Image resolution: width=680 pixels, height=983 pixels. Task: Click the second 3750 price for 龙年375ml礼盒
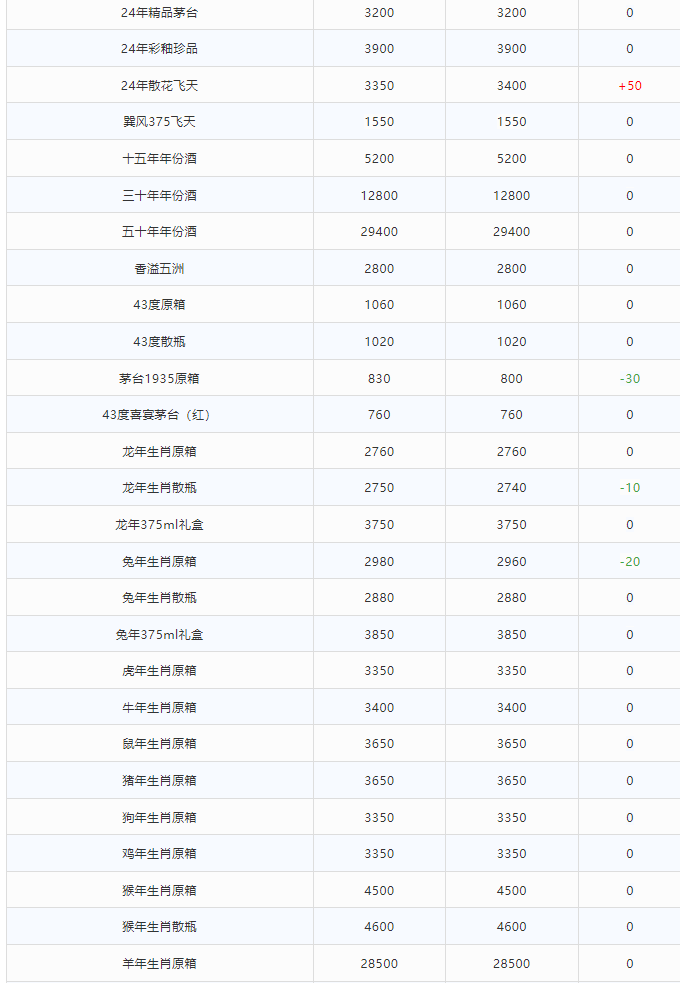[511, 525]
